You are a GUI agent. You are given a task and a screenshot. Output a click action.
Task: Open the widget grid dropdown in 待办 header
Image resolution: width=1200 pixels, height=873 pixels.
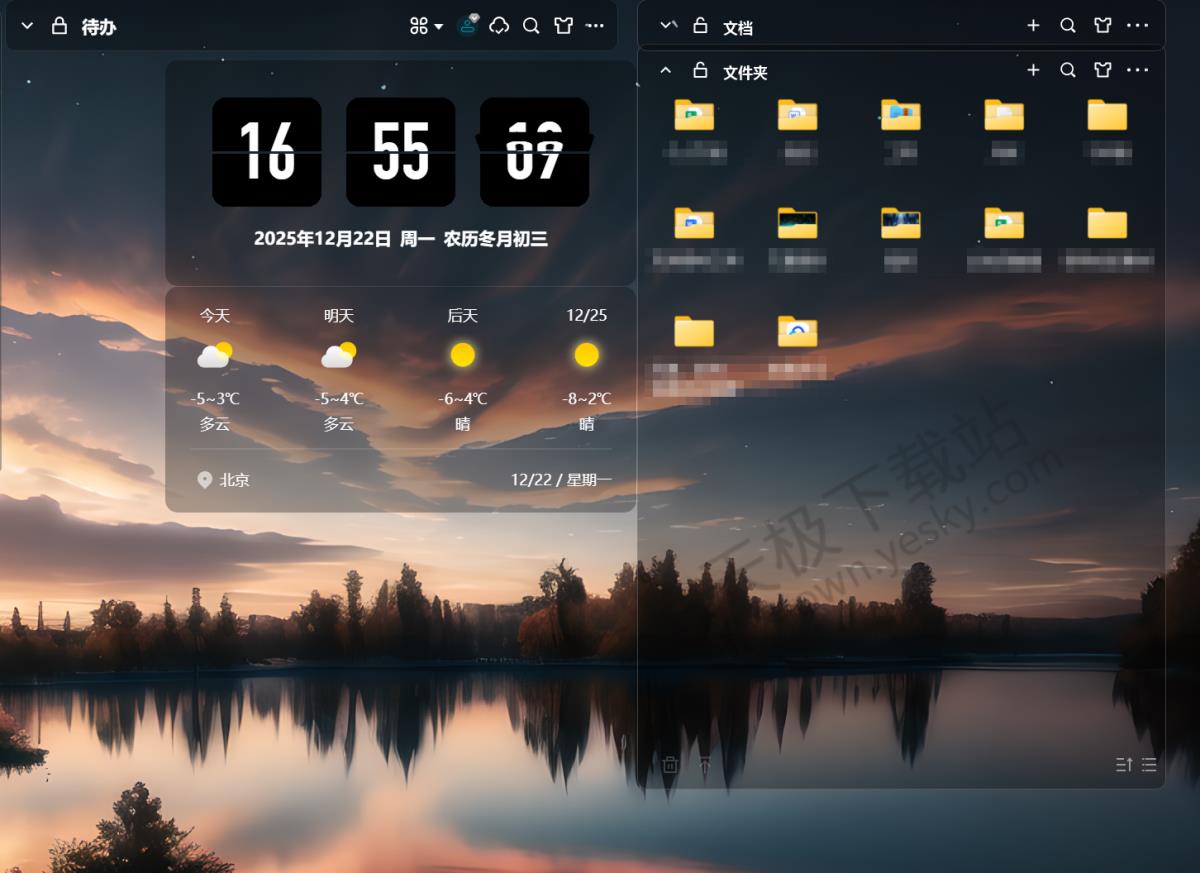pos(426,26)
